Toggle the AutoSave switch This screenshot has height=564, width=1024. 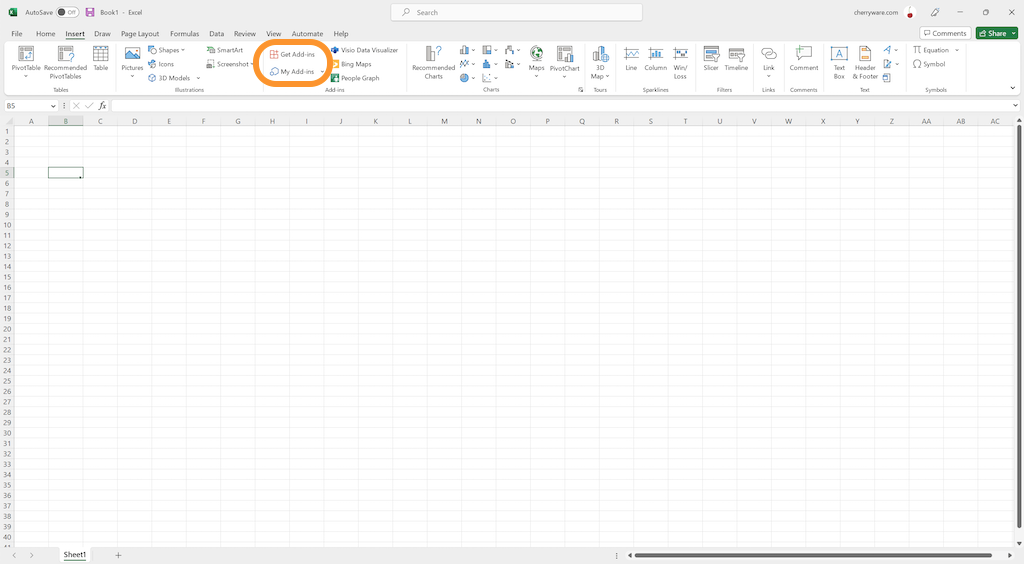[x=67, y=12]
